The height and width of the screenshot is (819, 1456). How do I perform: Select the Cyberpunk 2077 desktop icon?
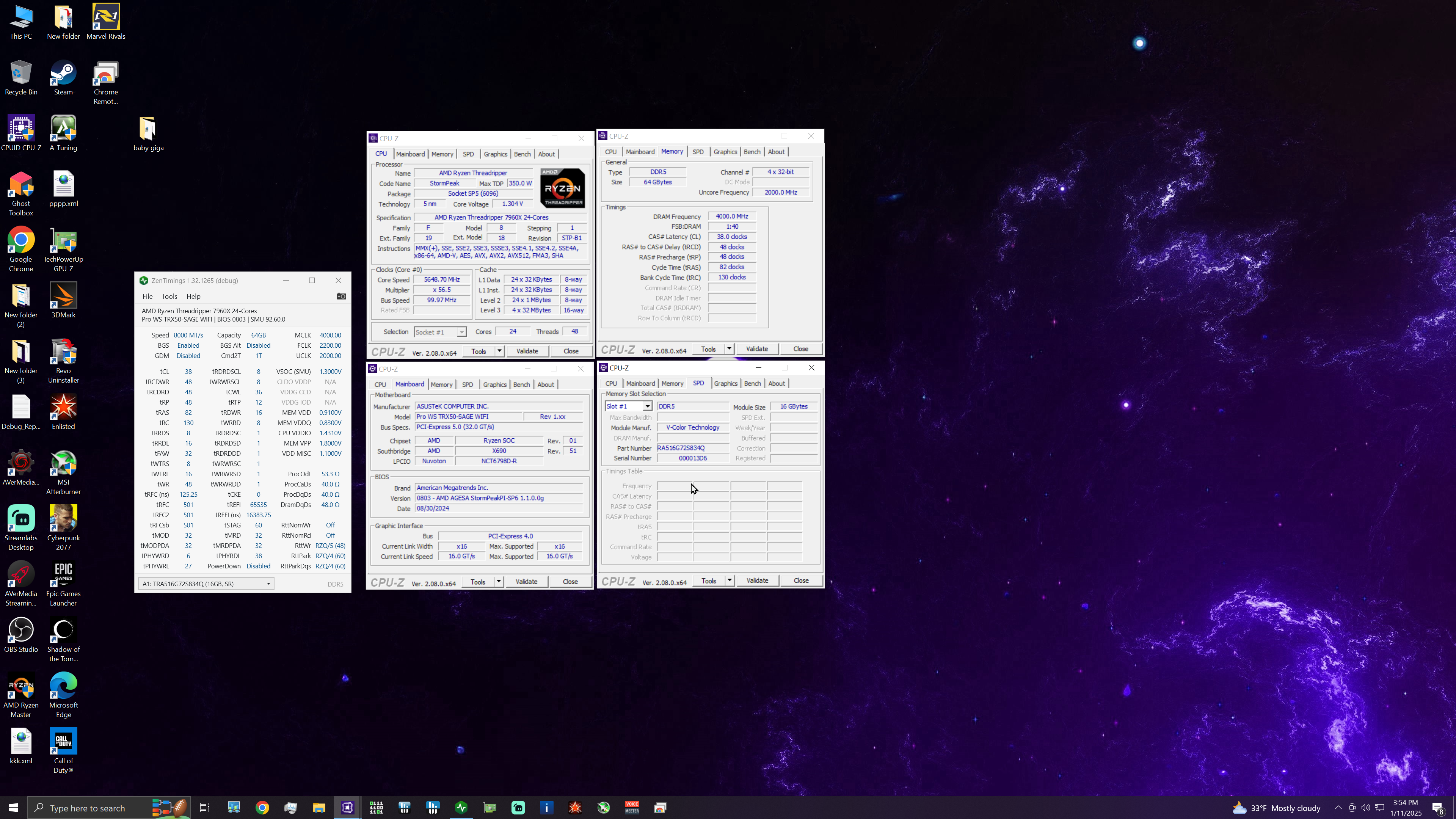[x=63, y=528]
